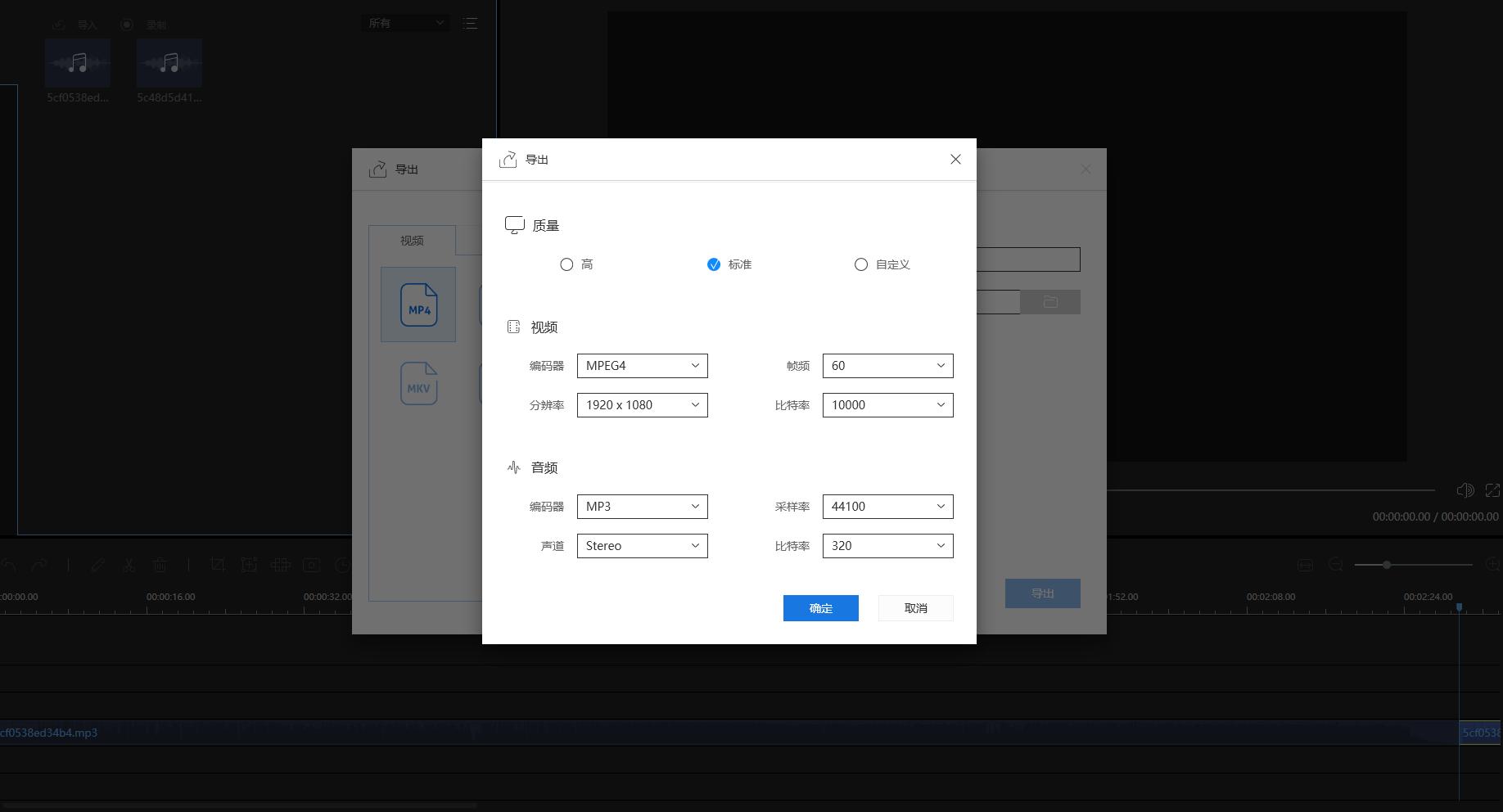Select the 高 quality radio button

click(x=566, y=264)
